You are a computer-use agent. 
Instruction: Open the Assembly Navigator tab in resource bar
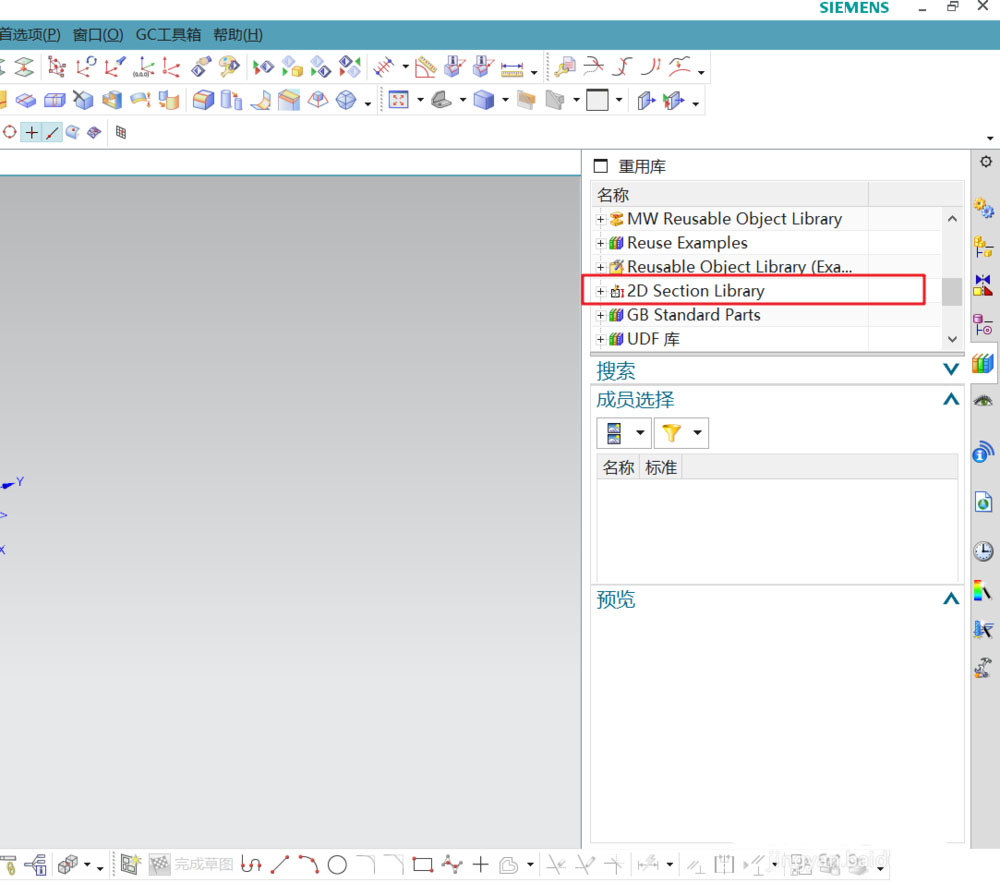coord(983,246)
